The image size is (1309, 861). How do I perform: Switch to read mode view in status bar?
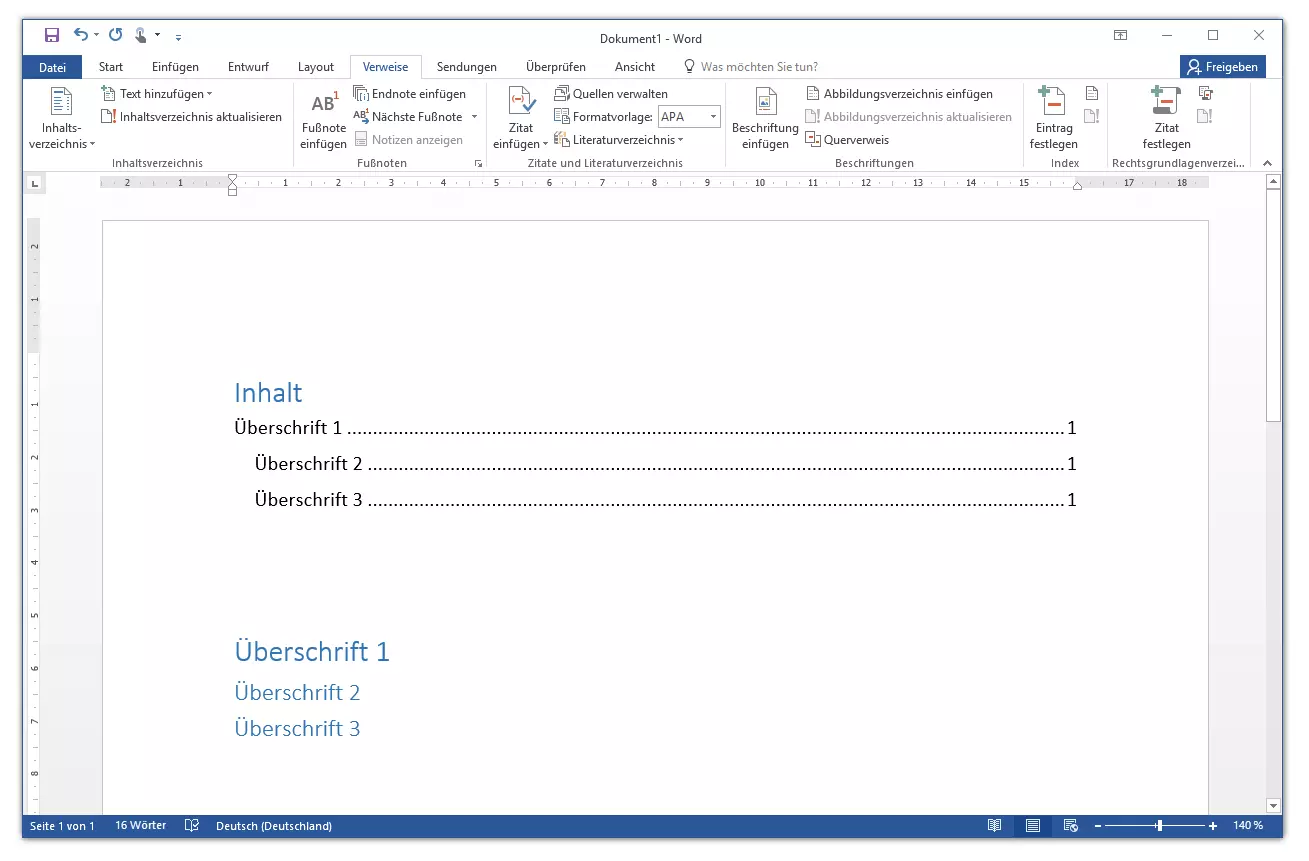click(994, 826)
